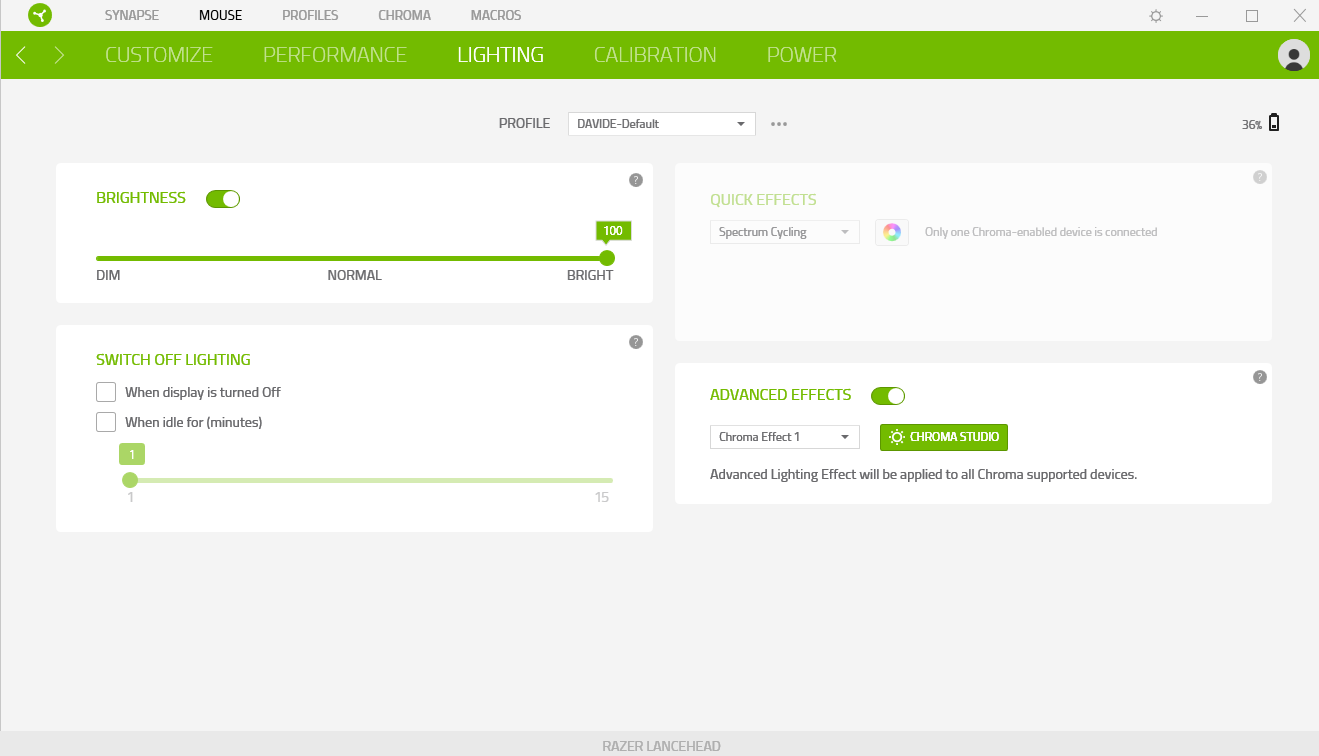Click the 15 minutes slider end label

coord(602,497)
